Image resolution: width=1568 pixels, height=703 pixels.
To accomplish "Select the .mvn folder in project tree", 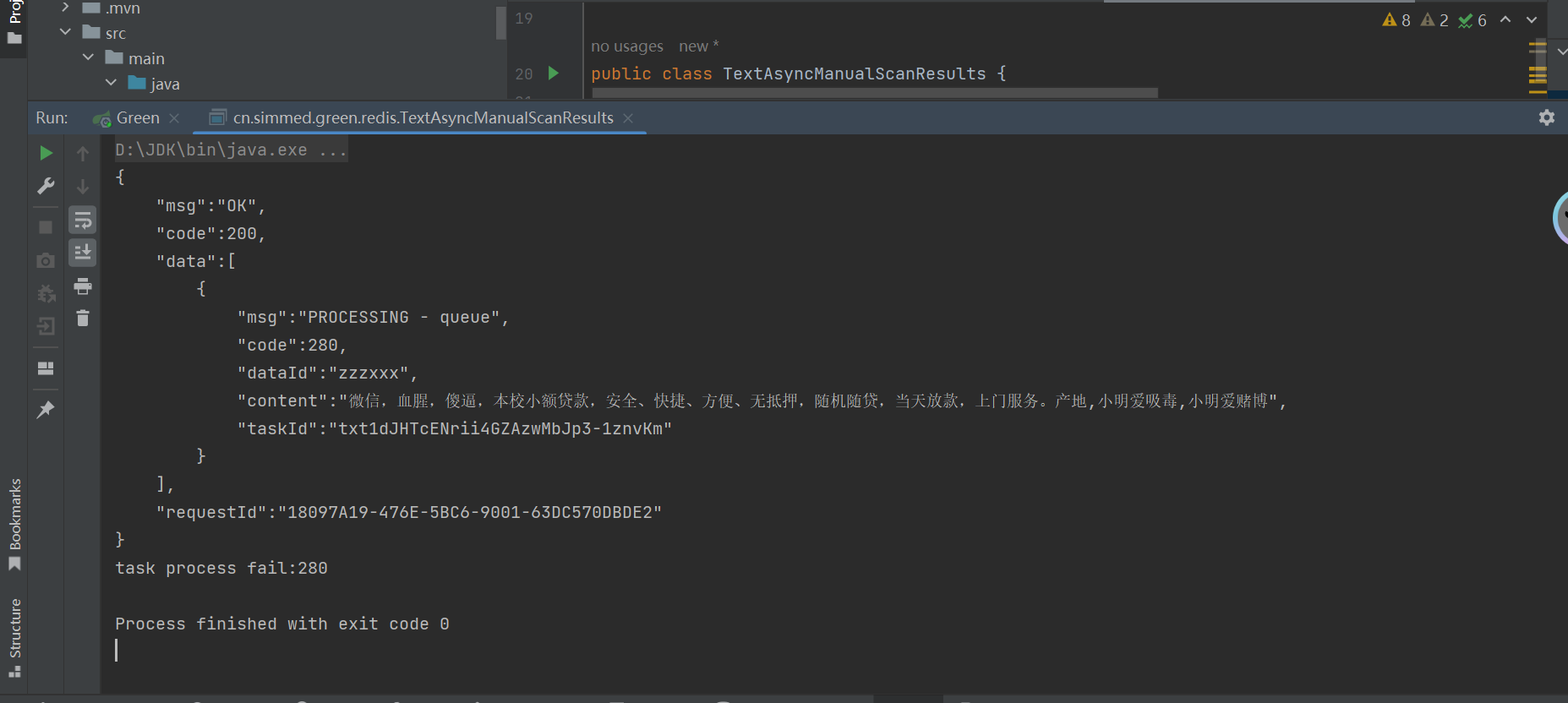I will click(112, 8).
